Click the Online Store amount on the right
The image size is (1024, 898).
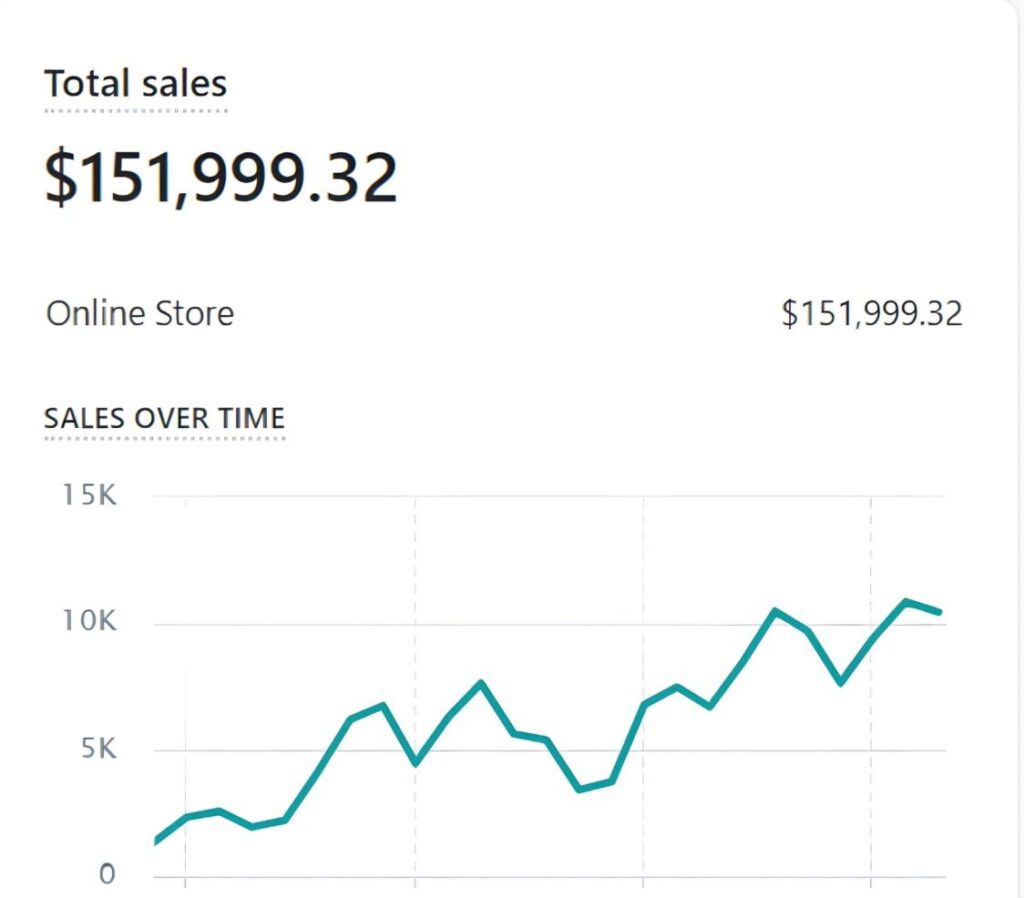coord(871,314)
